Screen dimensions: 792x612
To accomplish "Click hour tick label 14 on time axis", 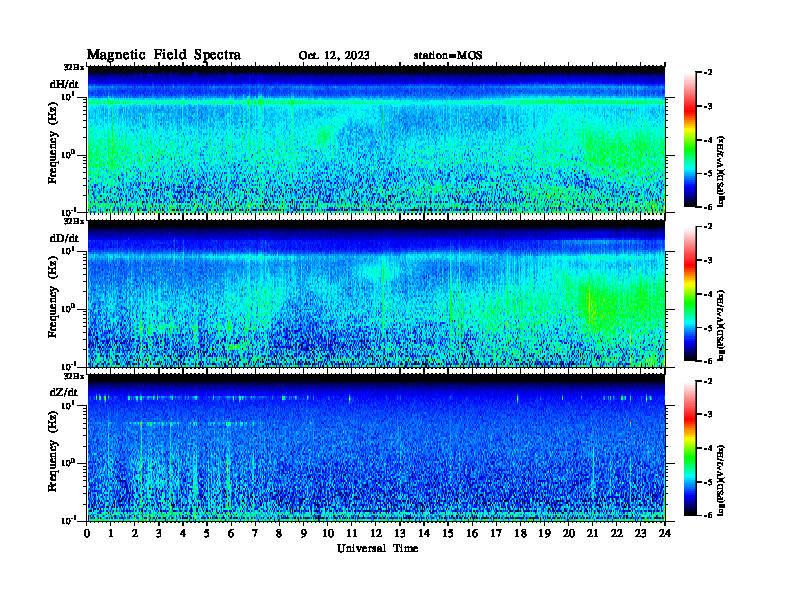I will tap(424, 534).
